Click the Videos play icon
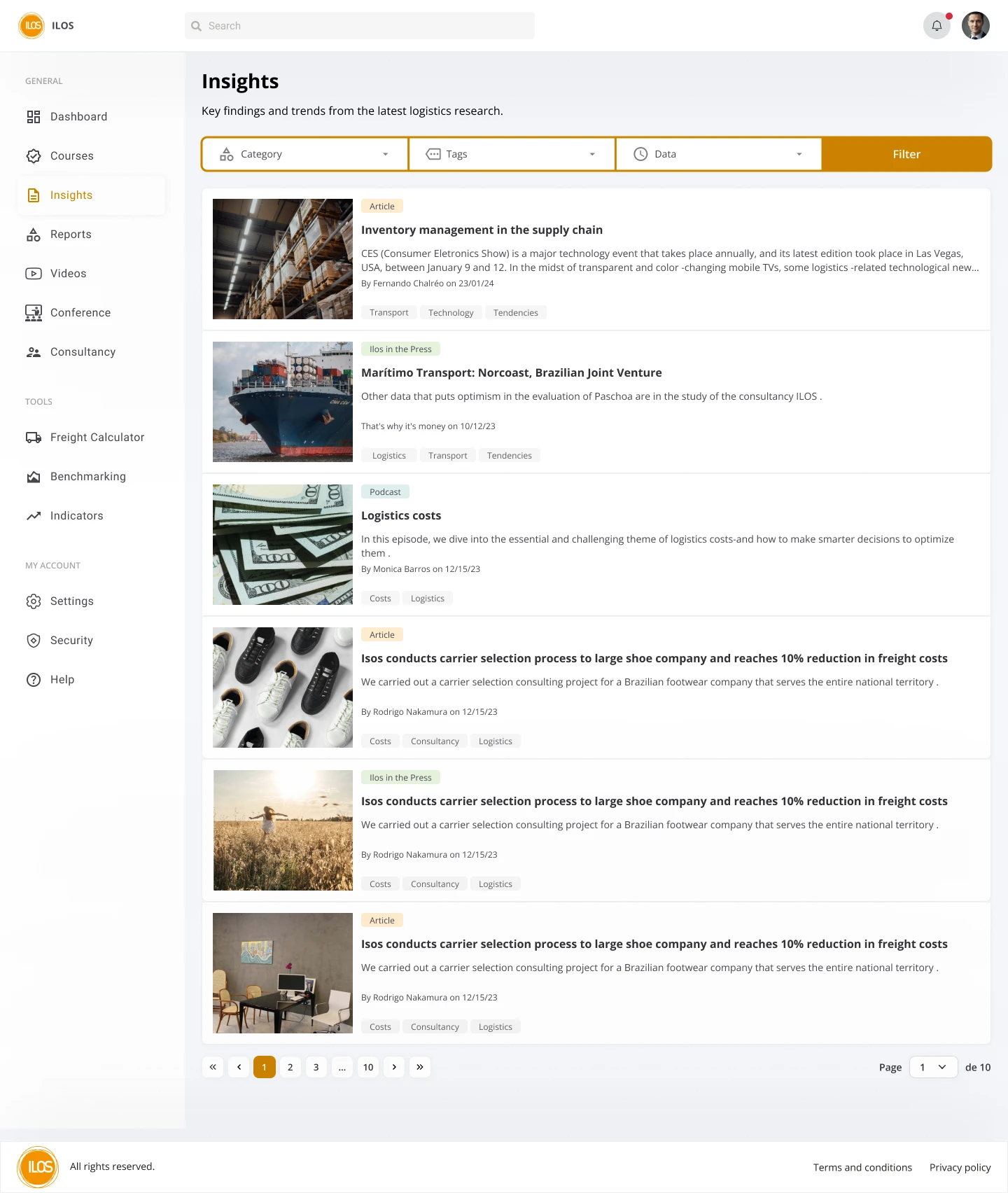The width and height of the screenshot is (1008, 1193). click(x=34, y=274)
